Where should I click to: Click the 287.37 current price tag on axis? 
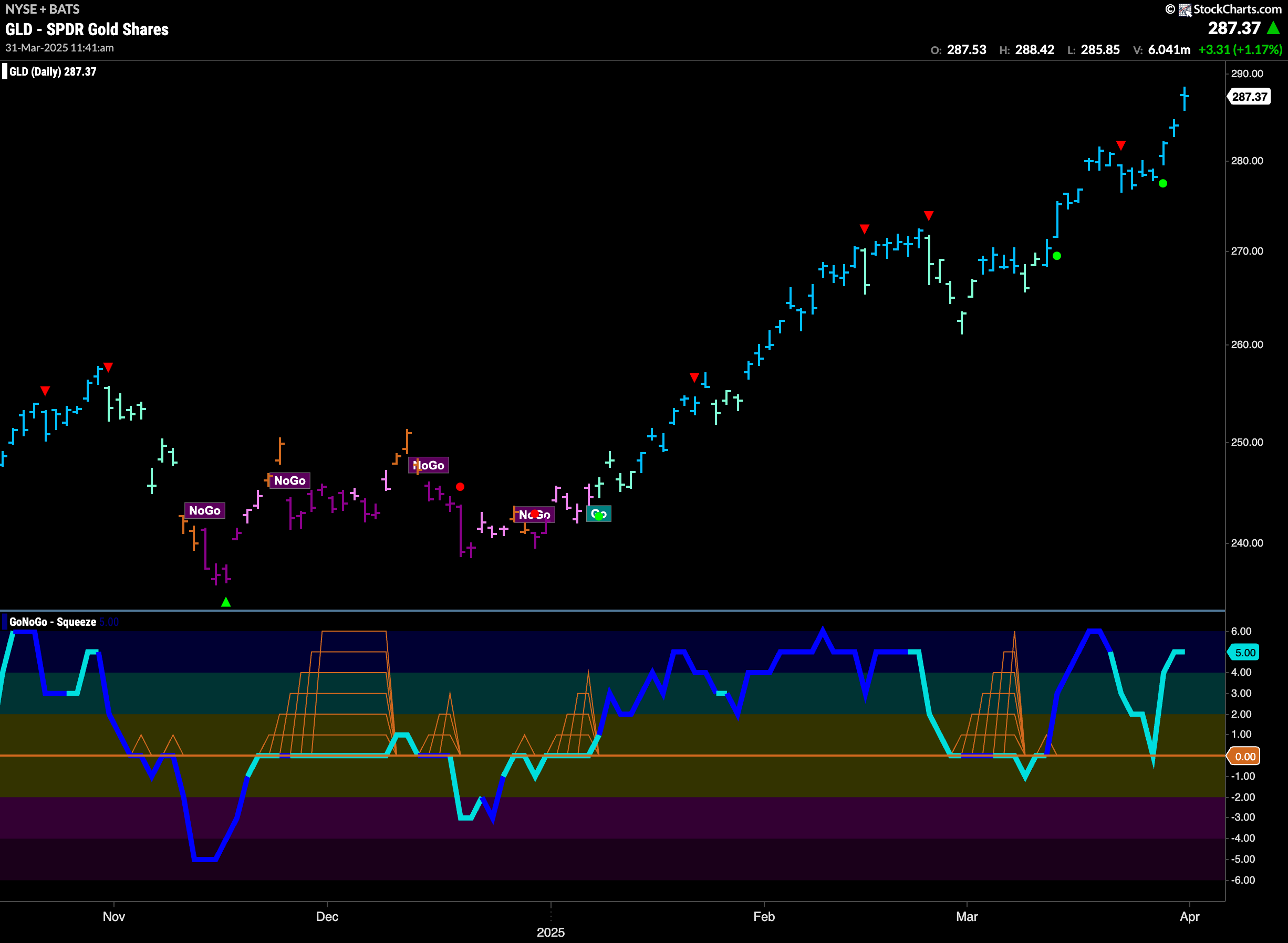click(x=1249, y=97)
